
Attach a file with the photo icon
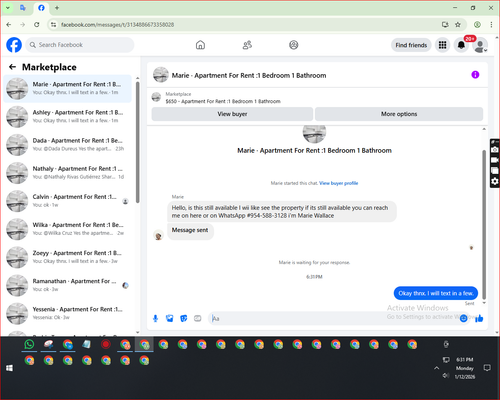tap(170, 319)
